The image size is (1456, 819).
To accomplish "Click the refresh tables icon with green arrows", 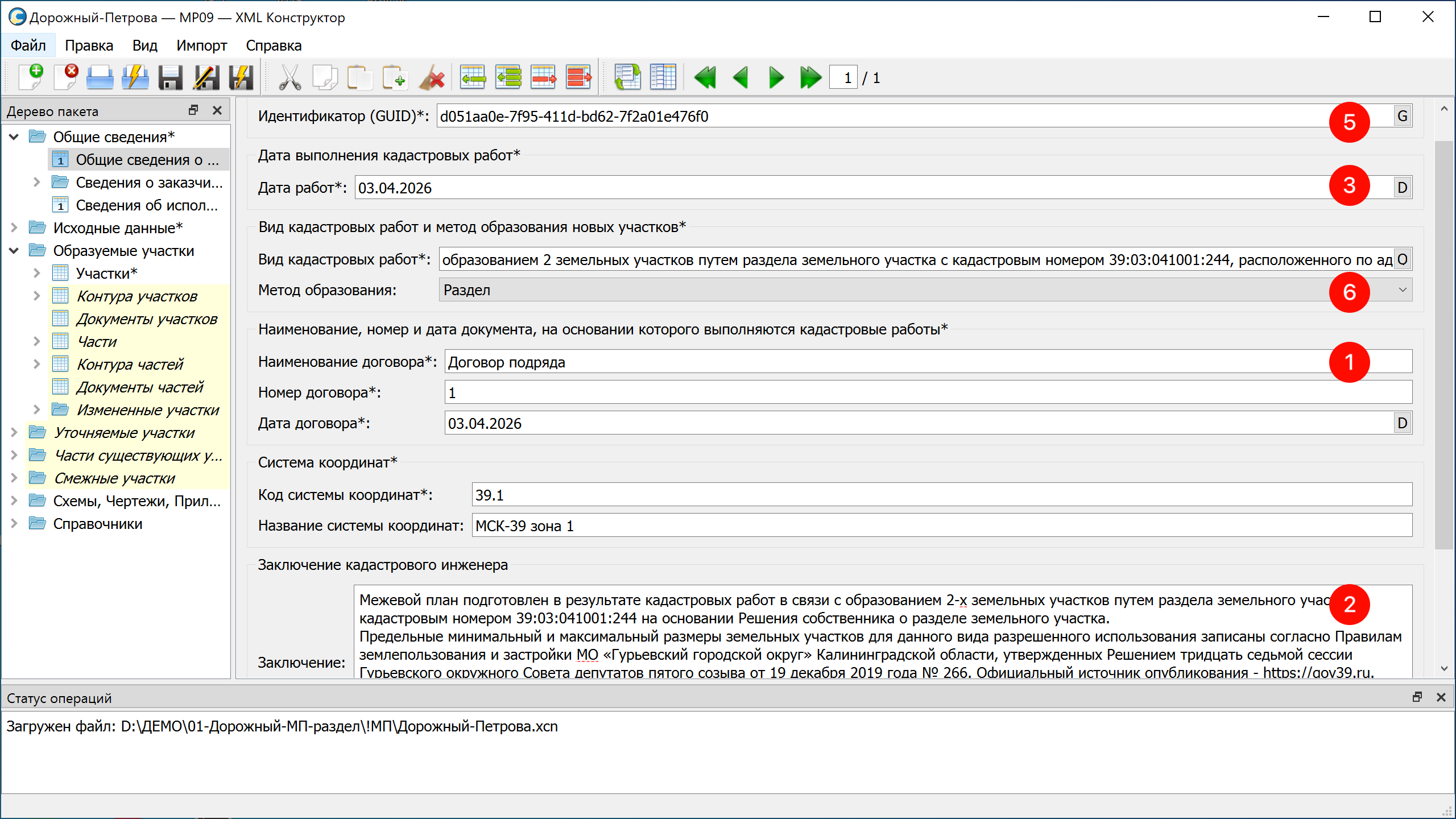I will coord(628,77).
